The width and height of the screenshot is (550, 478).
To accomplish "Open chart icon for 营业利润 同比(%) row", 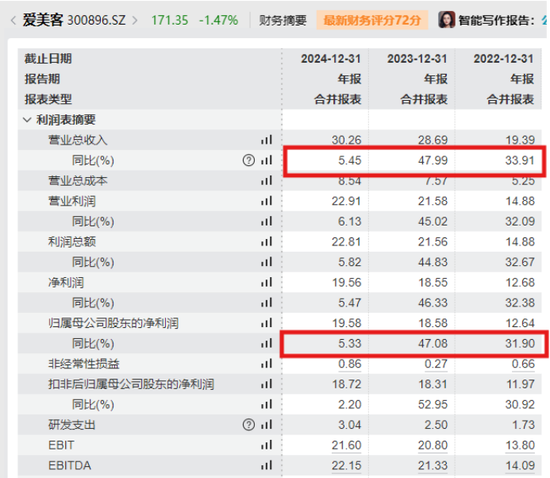I will [x=266, y=221].
